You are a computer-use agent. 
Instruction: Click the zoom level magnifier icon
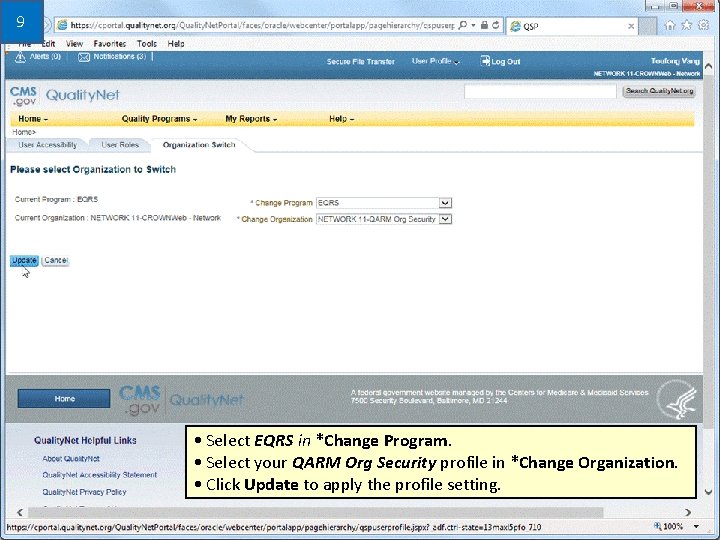click(657, 526)
